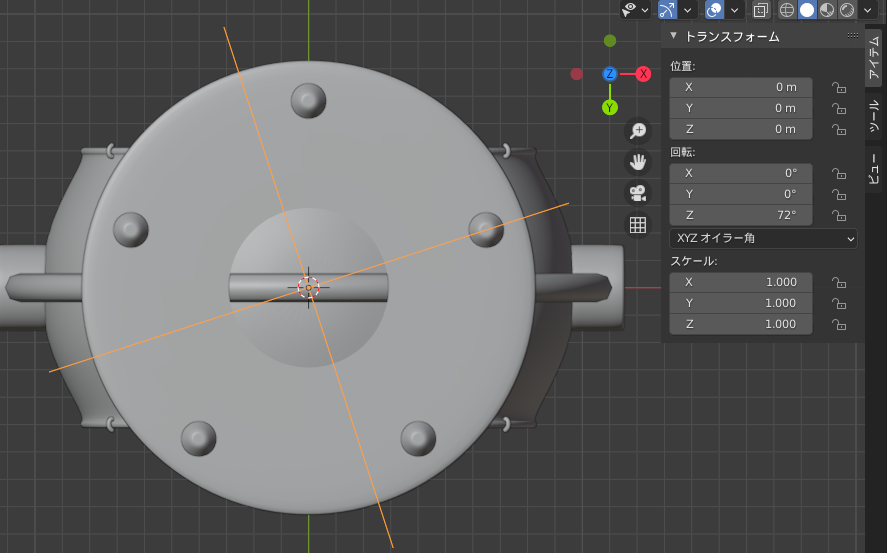Toggle perspective/orthographic grid icon

pos(638,225)
